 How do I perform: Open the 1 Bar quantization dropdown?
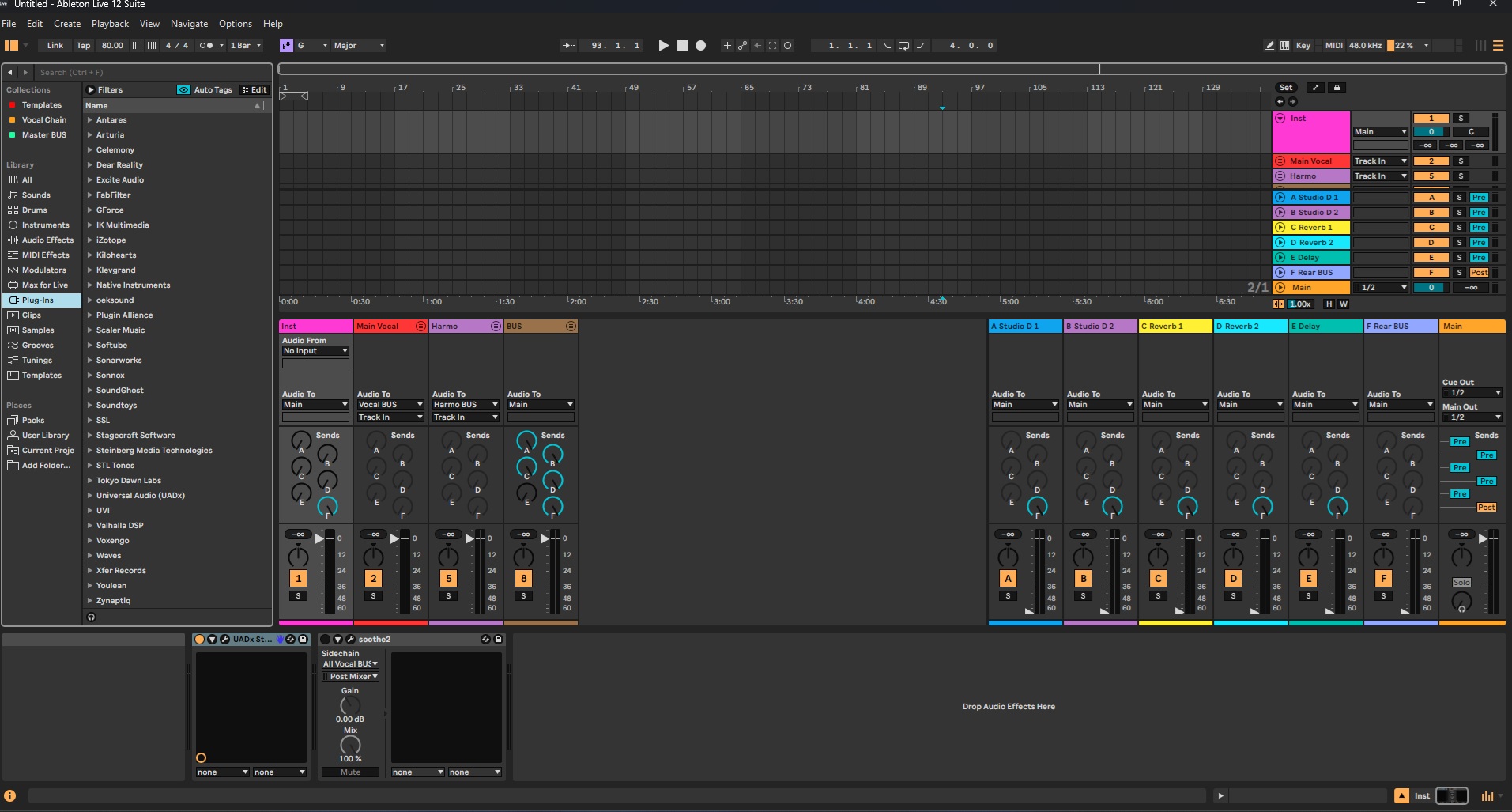tap(246, 46)
